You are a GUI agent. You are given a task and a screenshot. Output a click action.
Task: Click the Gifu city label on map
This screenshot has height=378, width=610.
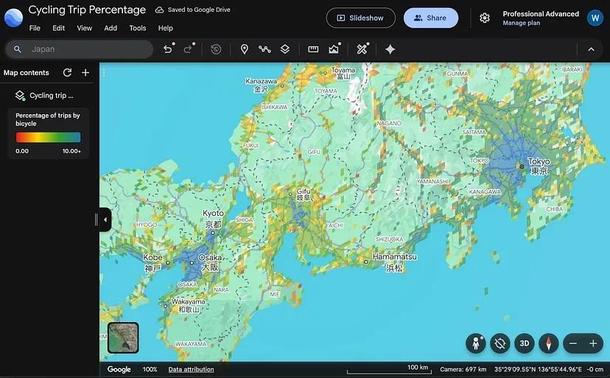click(x=303, y=194)
